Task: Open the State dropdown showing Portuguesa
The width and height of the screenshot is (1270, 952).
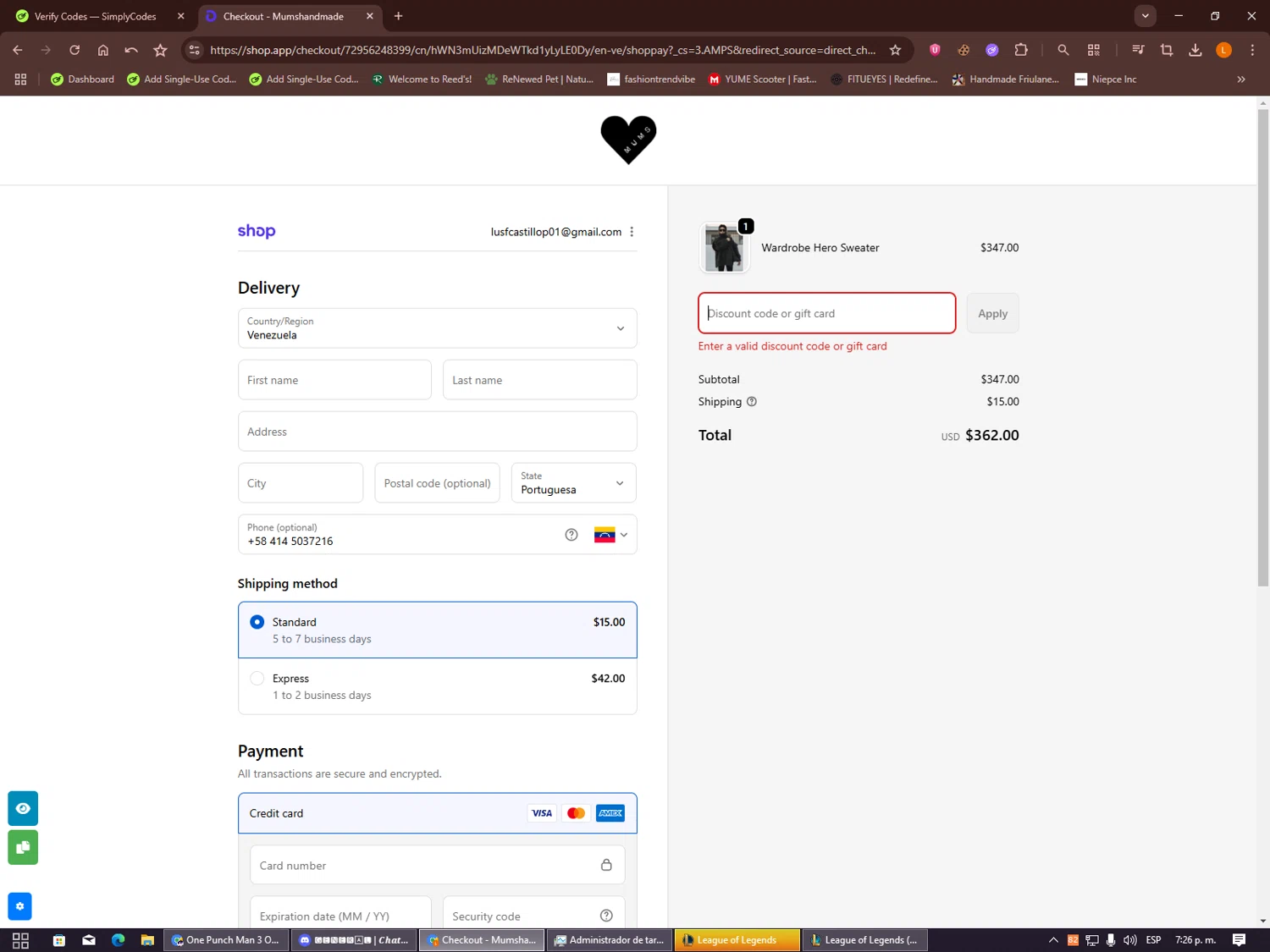Action: tap(573, 483)
